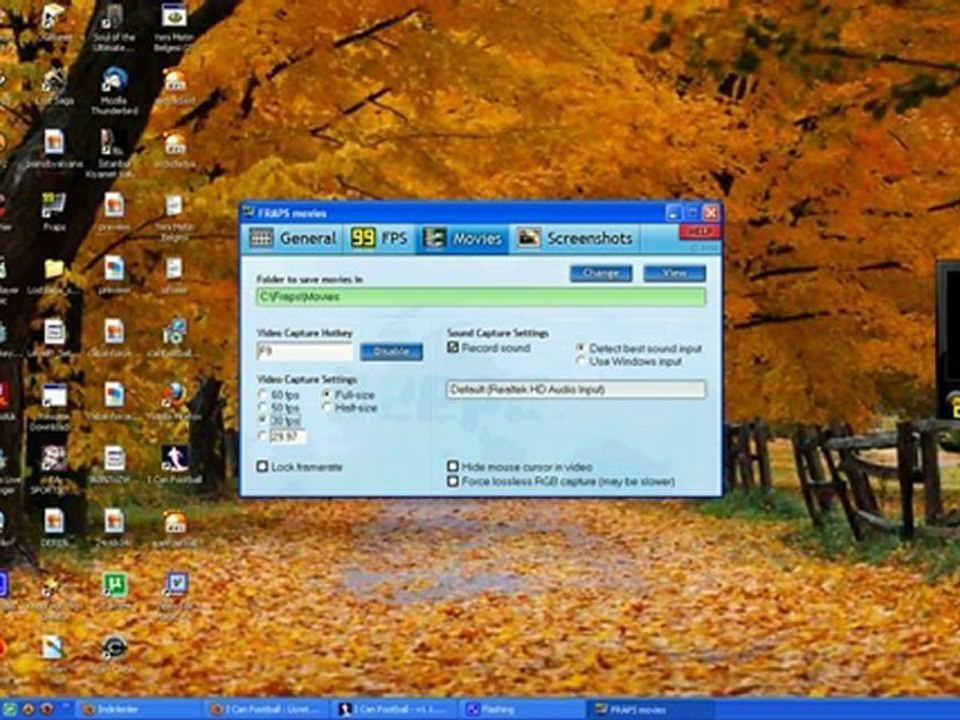Image resolution: width=960 pixels, height=720 pixels.
Task: Switch to the FPS tab
Action: click(x=378, y=238)
